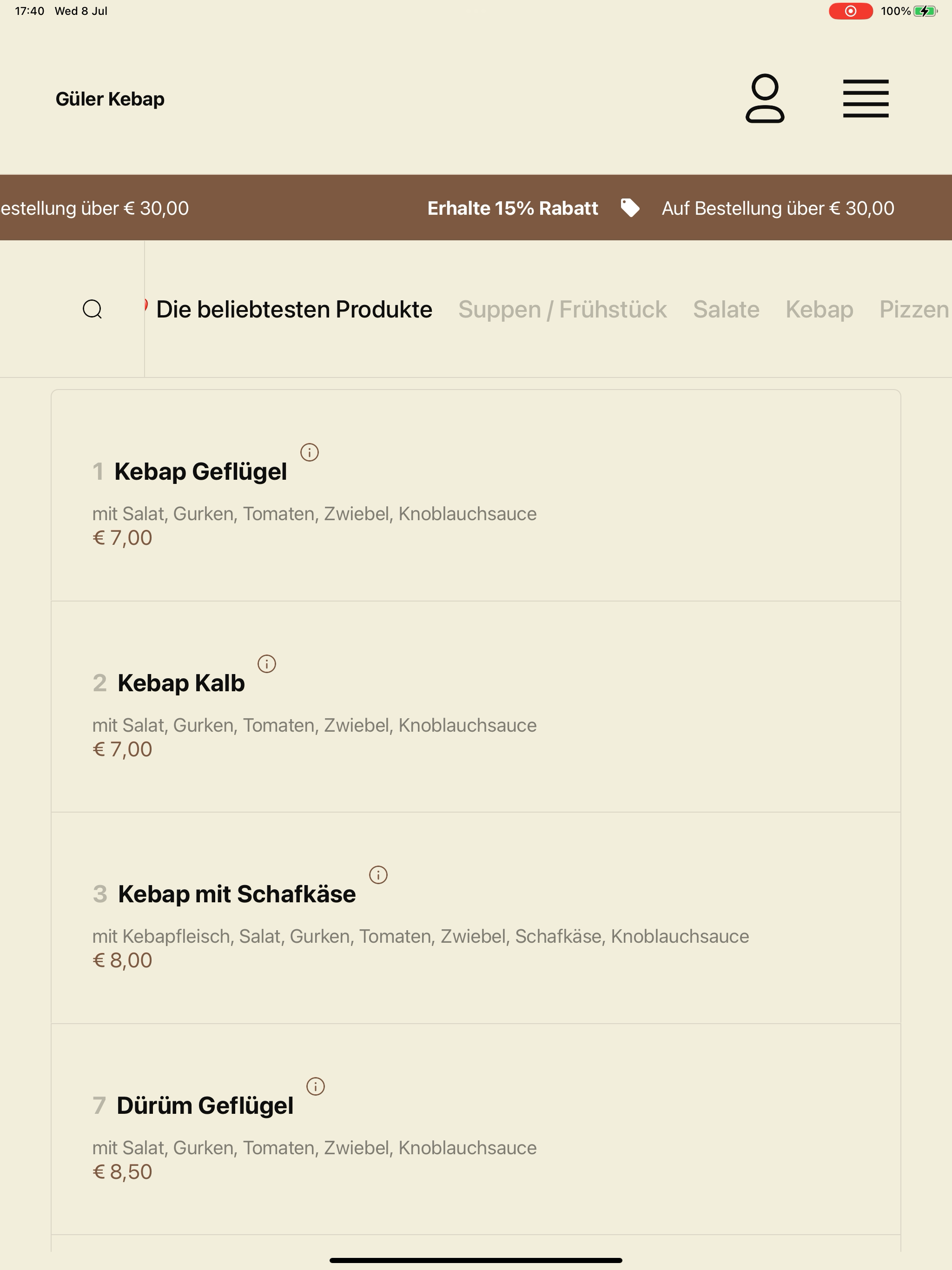
Task: Select Die beliebtesten Produkte tab
Action: click(294, 310)
